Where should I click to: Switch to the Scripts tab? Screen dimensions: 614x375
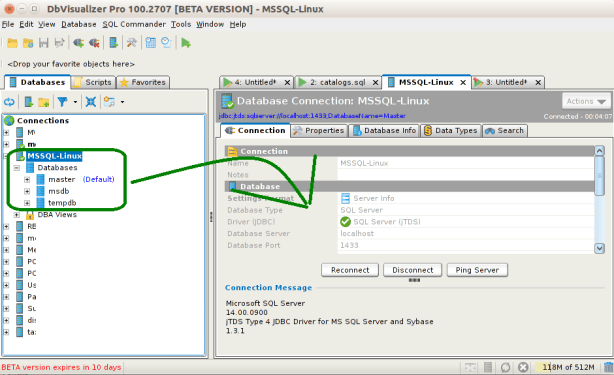(94, 82)
